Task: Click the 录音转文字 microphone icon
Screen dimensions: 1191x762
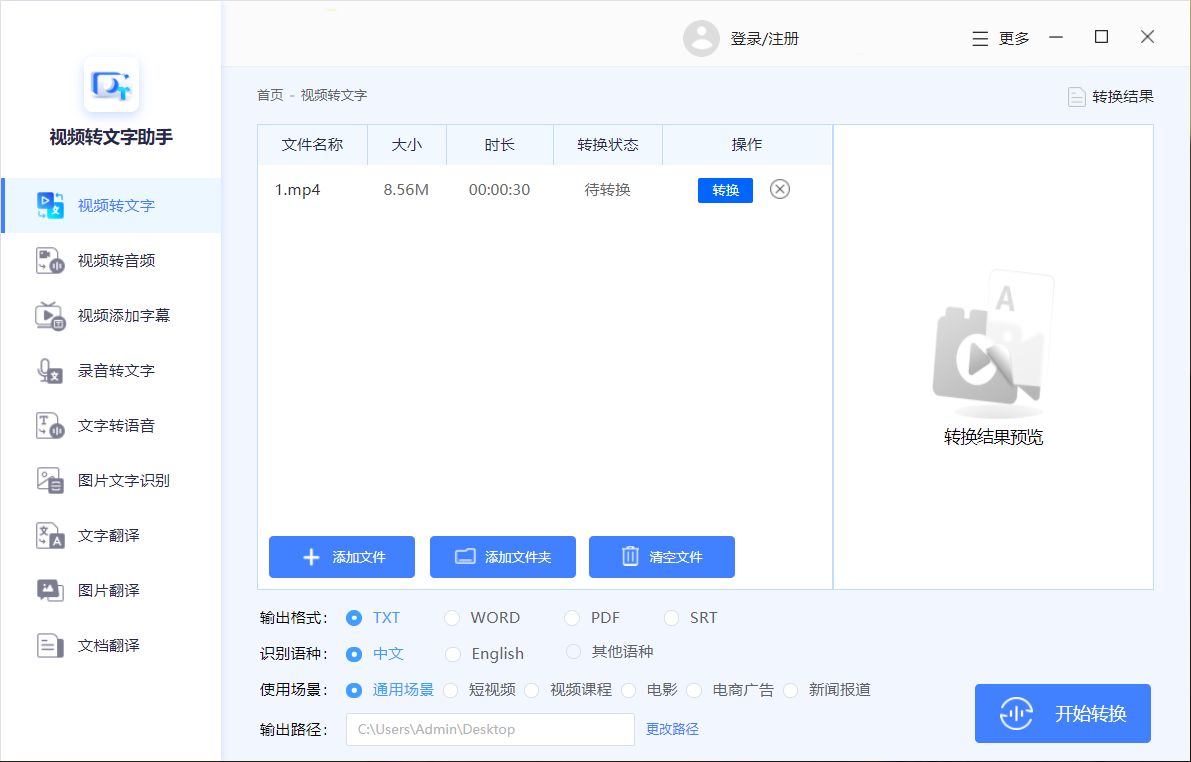Action: click(50, 371)
